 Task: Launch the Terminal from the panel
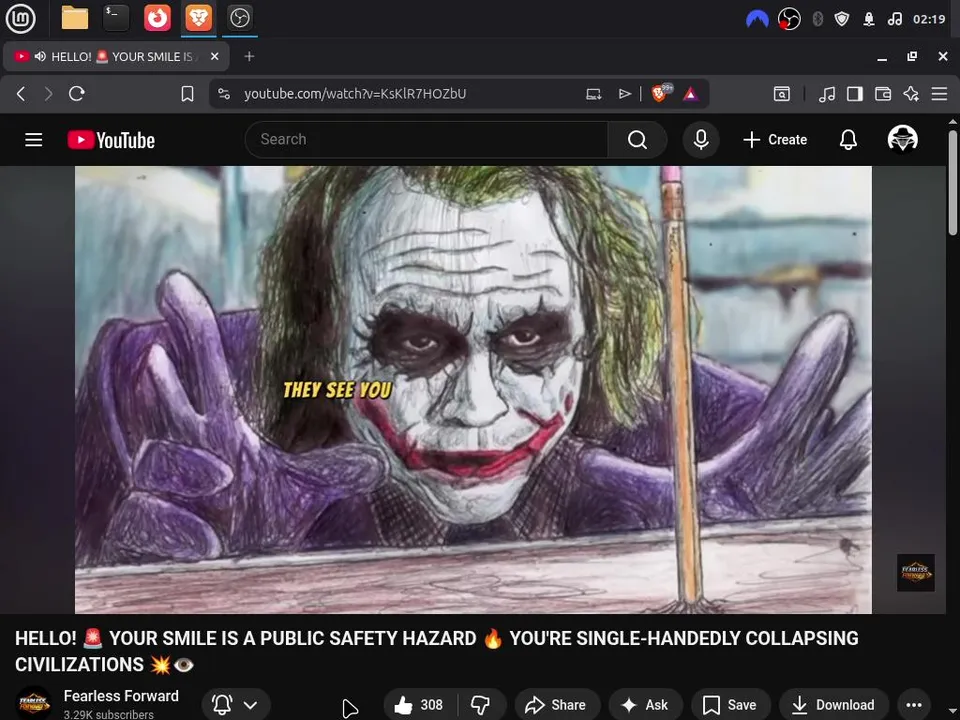116,18
